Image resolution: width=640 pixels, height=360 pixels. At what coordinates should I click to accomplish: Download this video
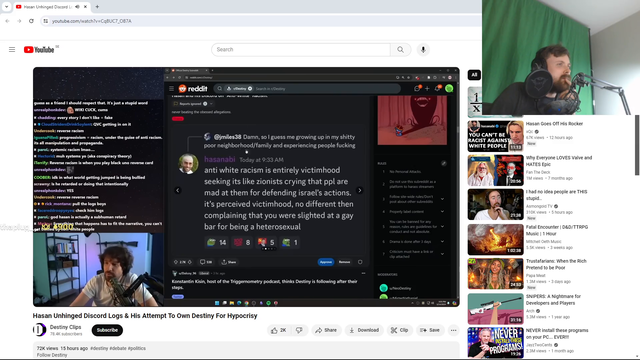[x=364, y=330]
